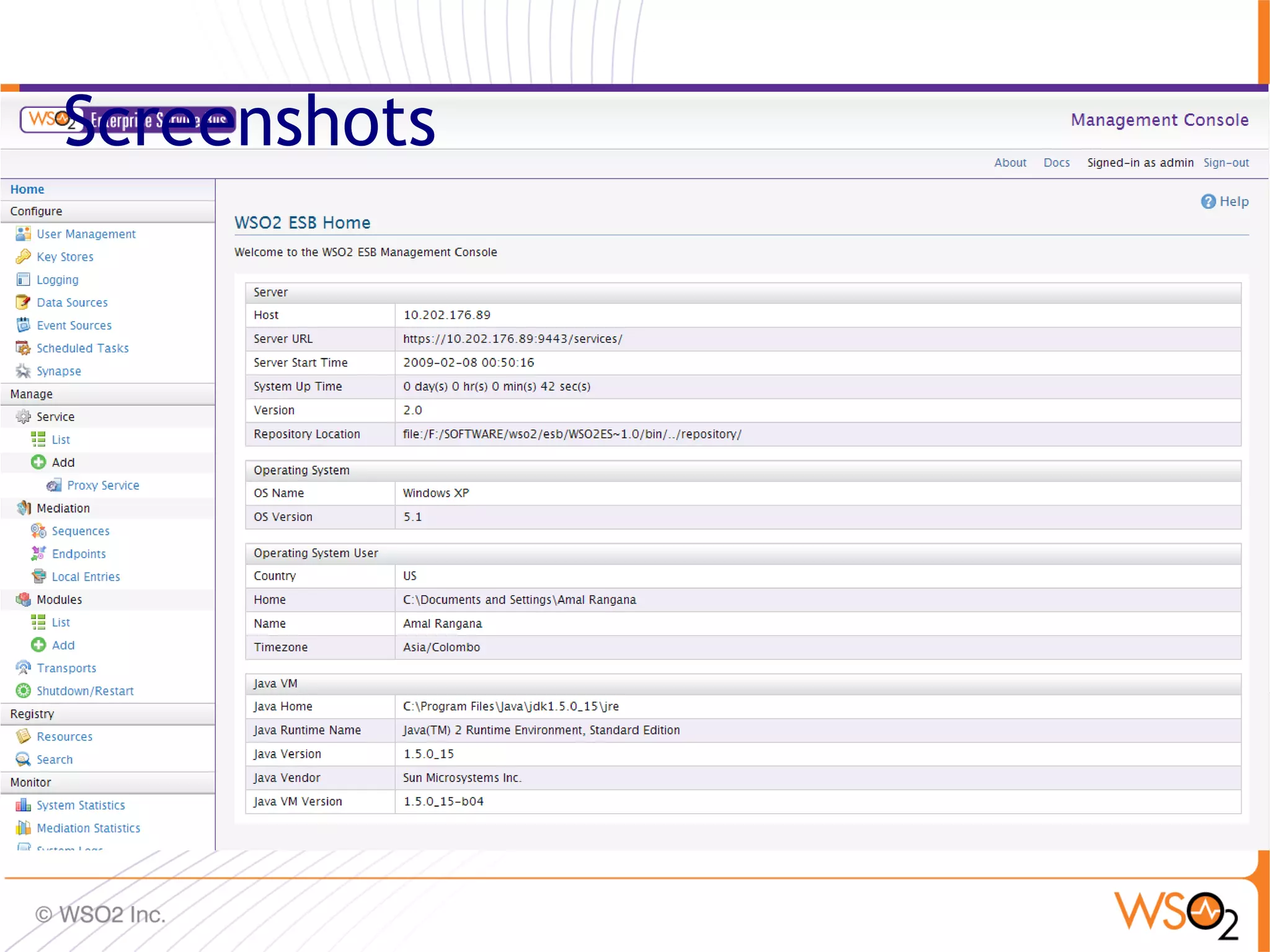This screenshot has height=952, width=1270.
Task: Open the Synapse configuration link
Action: tap(59, 371)
